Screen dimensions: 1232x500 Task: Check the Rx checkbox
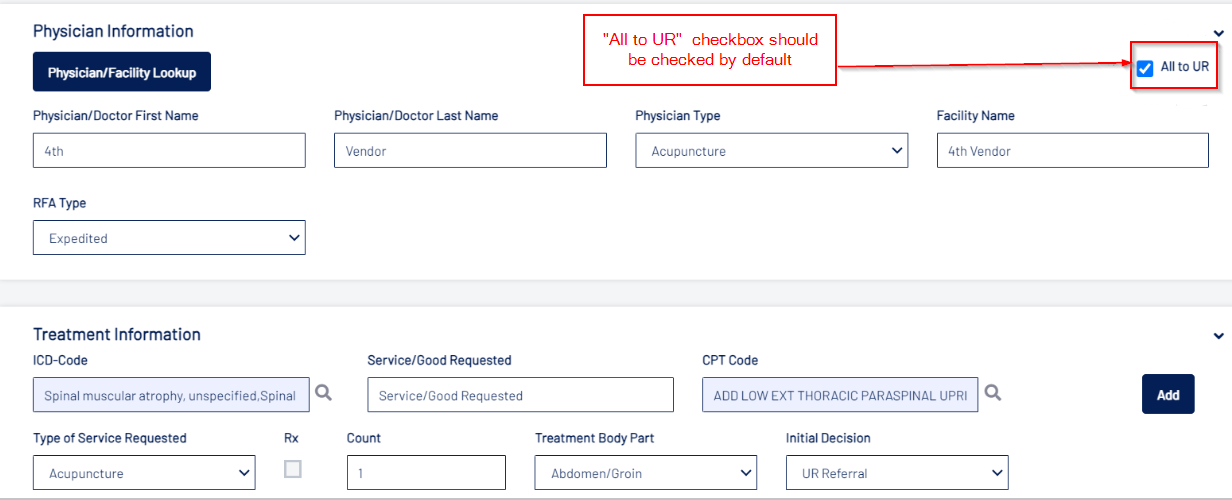[293, 469]
